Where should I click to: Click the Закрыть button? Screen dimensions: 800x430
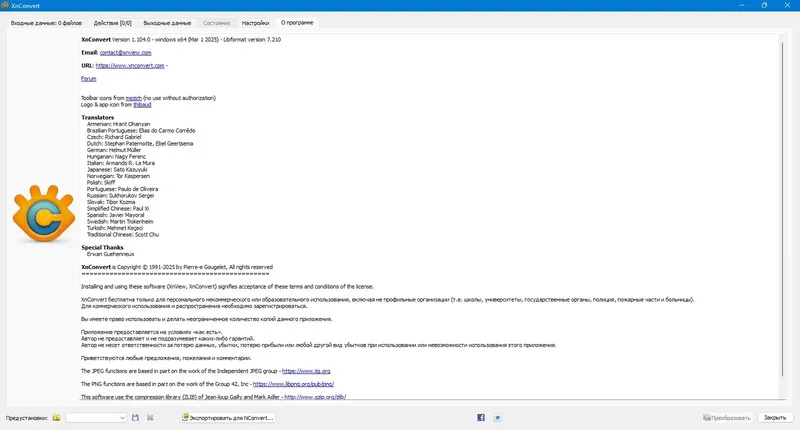(x=774, y=418)
